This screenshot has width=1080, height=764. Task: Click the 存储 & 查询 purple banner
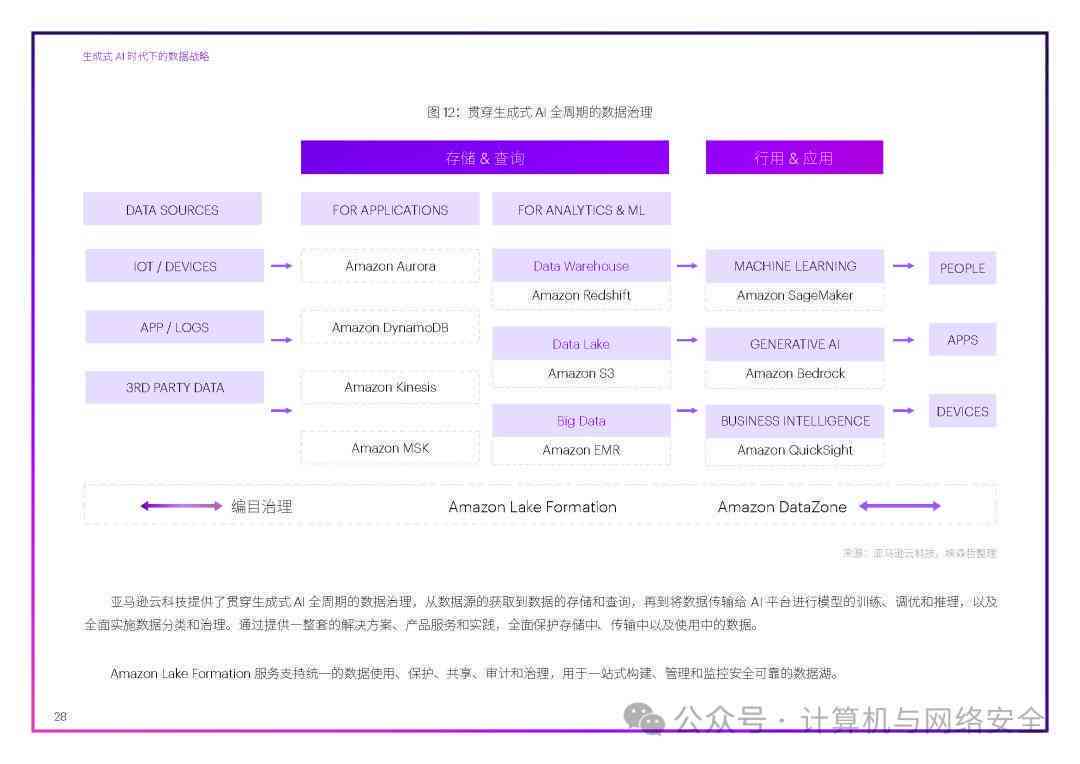click(x=485, y=158)
